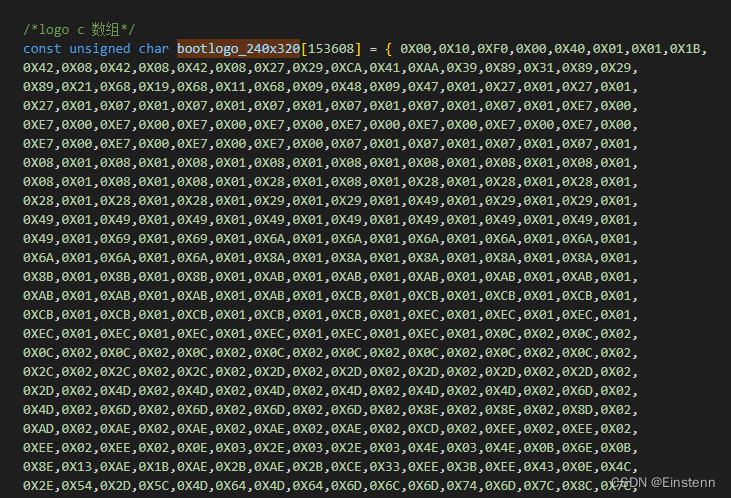731x498 pixels.
Task: Select the hex value 0XCE
Action: point(346,467)
